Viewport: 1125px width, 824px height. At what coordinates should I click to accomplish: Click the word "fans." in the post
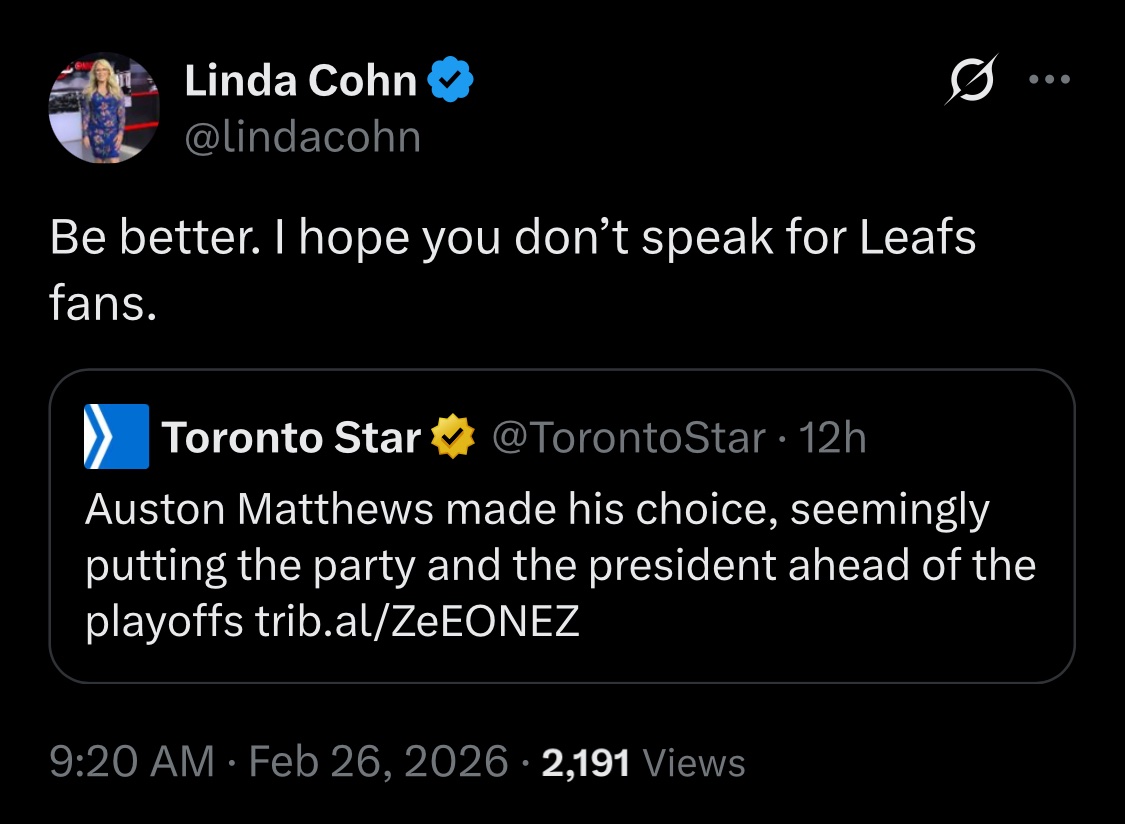tap(103, 304)
